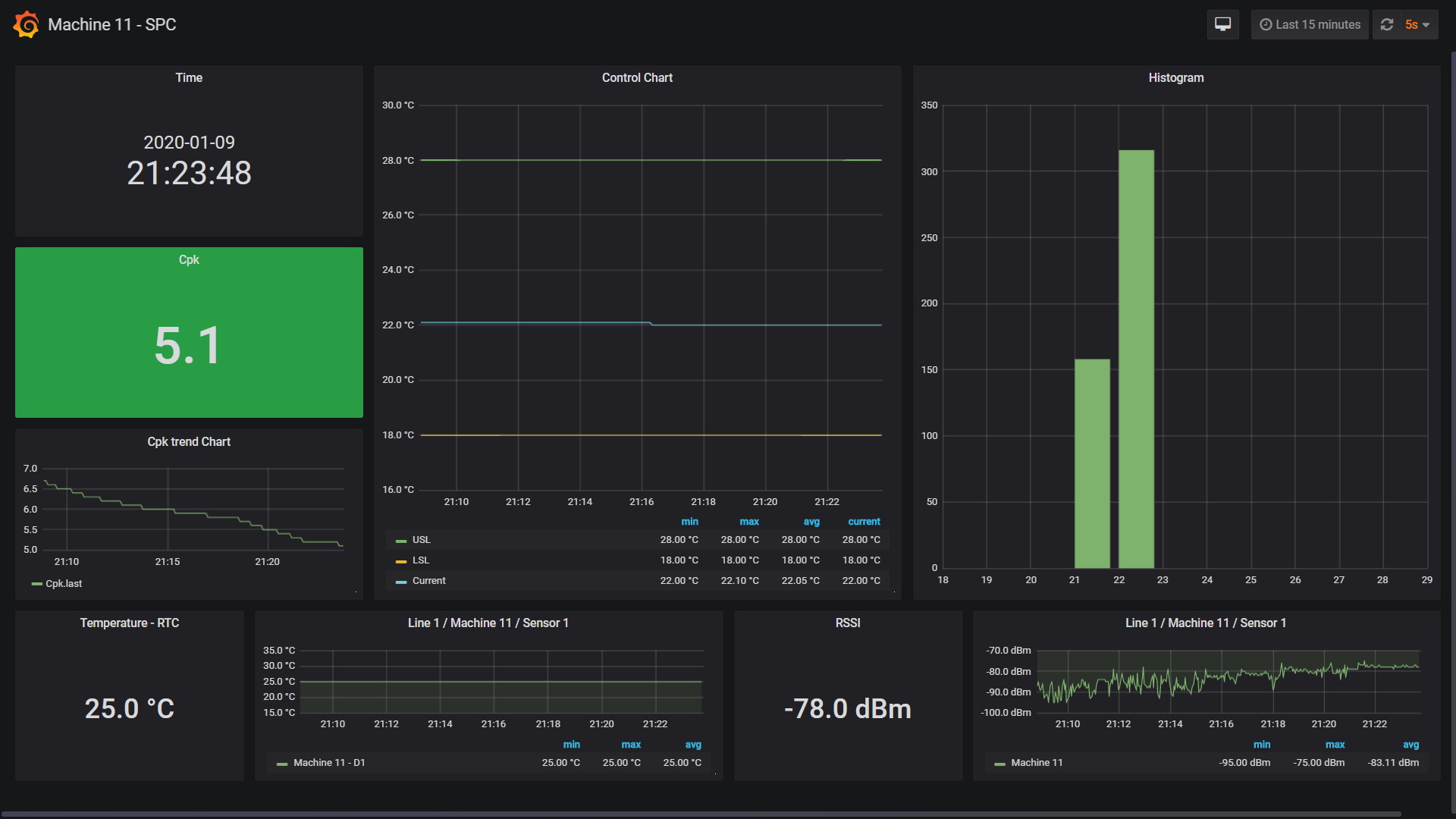Click the Machine 11 - D1 legend entry
The image size is (1456, 819).
point(329,763)
